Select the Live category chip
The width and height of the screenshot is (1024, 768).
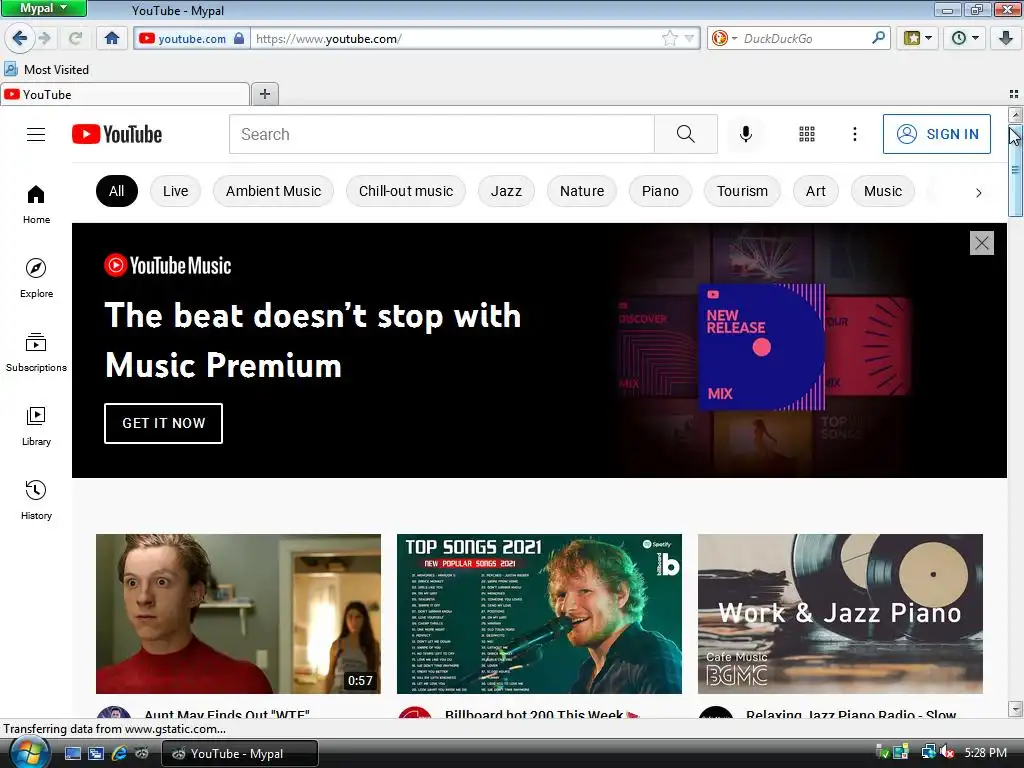coord(175,191)
